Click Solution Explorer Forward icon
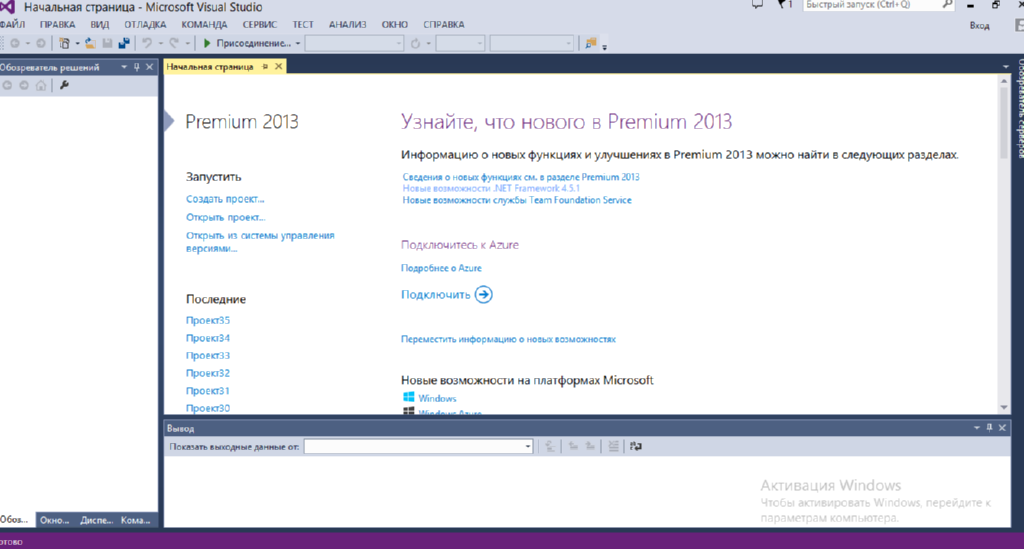1024x549 pixels. [24, 86]
